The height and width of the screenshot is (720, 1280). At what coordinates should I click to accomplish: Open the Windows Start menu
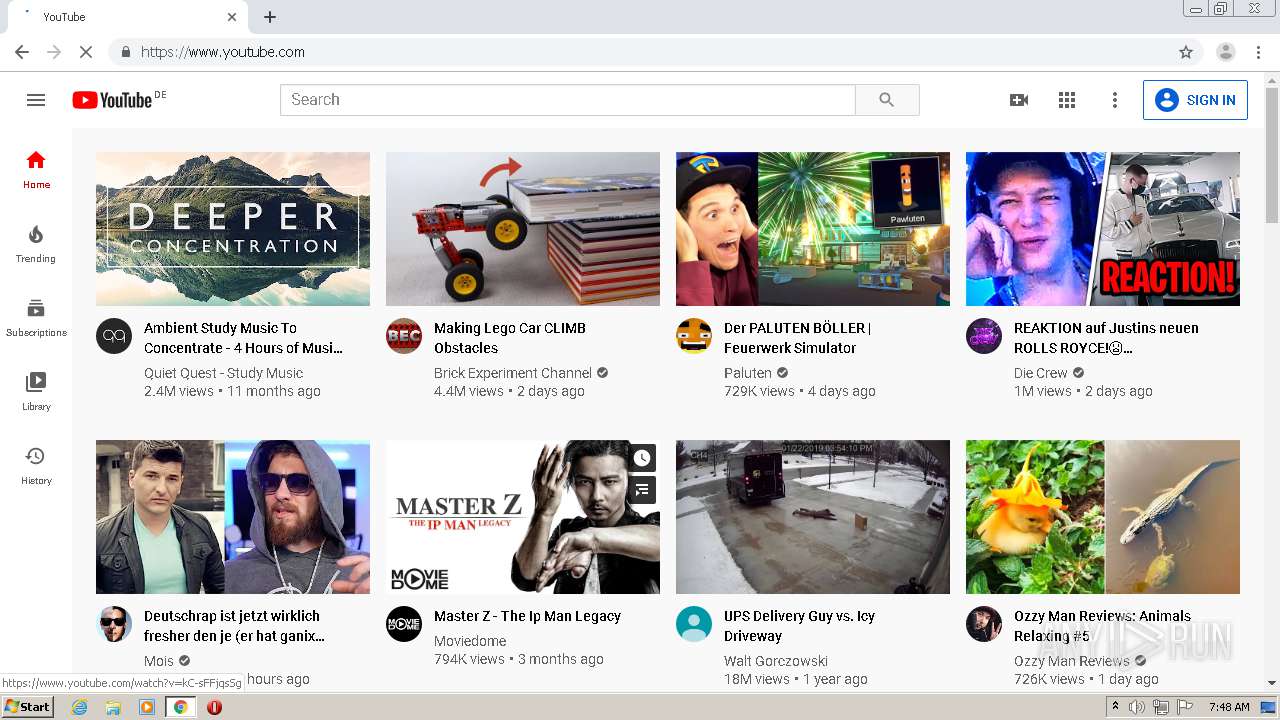tap(27, 707)
